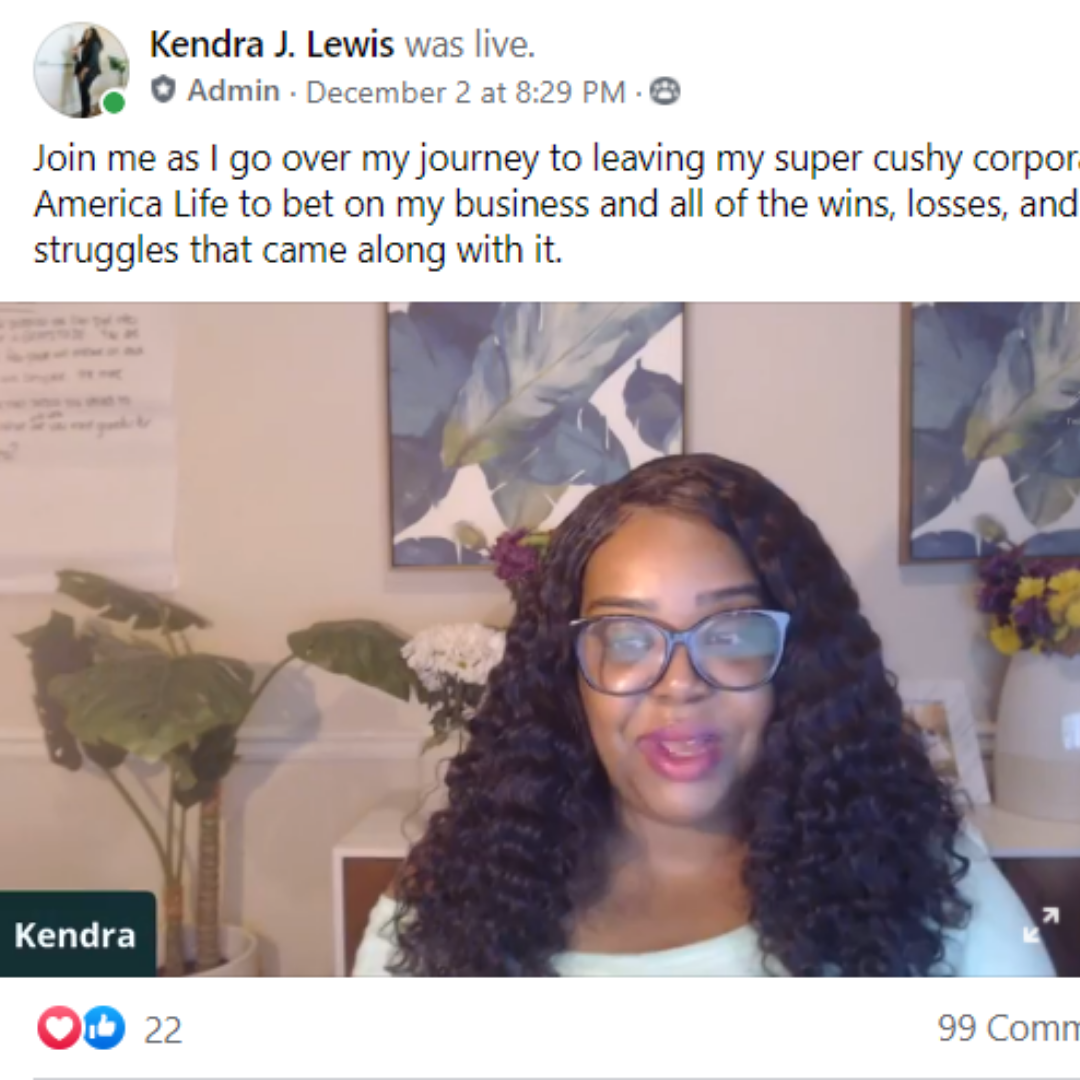Click the Kendra J. Lewis name link
This screenshot has height=1080, width=1080.
272,45
